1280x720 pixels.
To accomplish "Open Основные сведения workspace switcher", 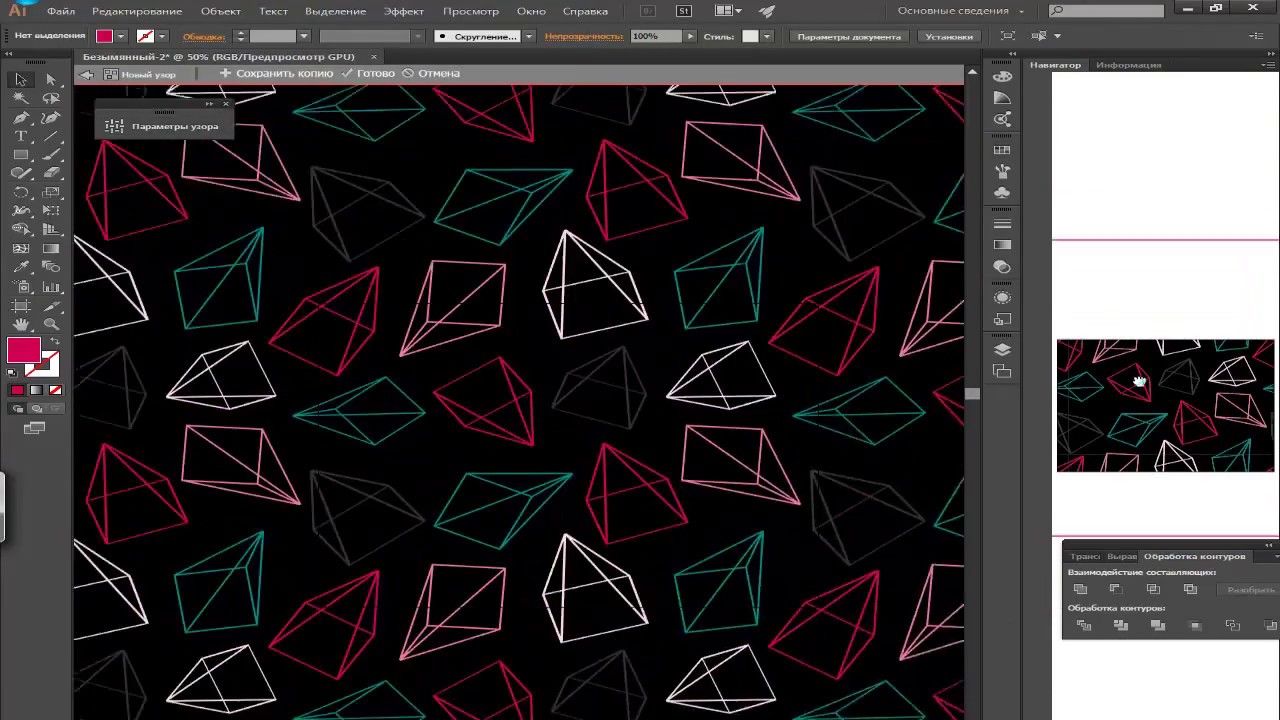I will [x=960, y=11].
